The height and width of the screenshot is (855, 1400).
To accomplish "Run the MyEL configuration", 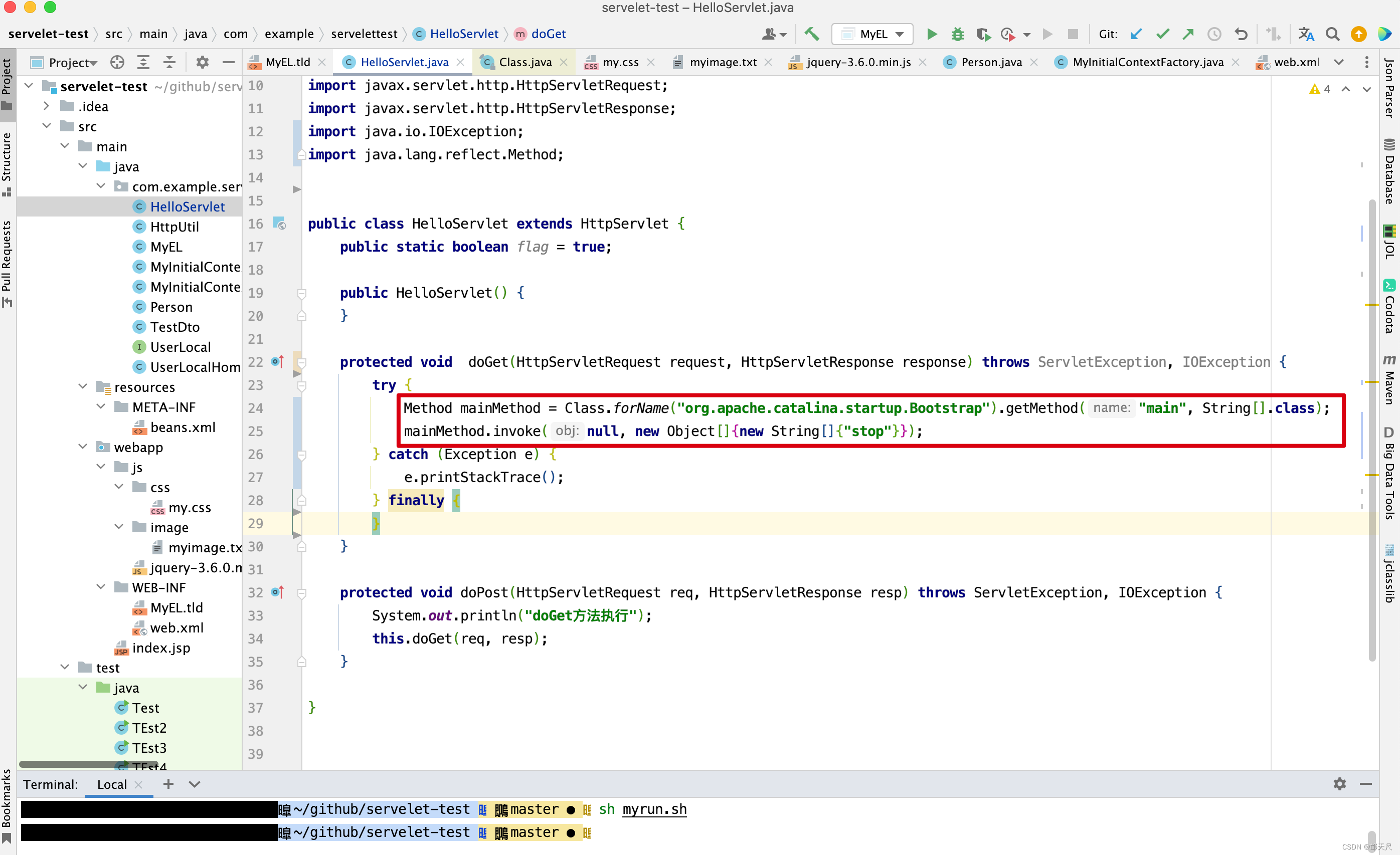I will pyautogui.click(x=932, y=34).
